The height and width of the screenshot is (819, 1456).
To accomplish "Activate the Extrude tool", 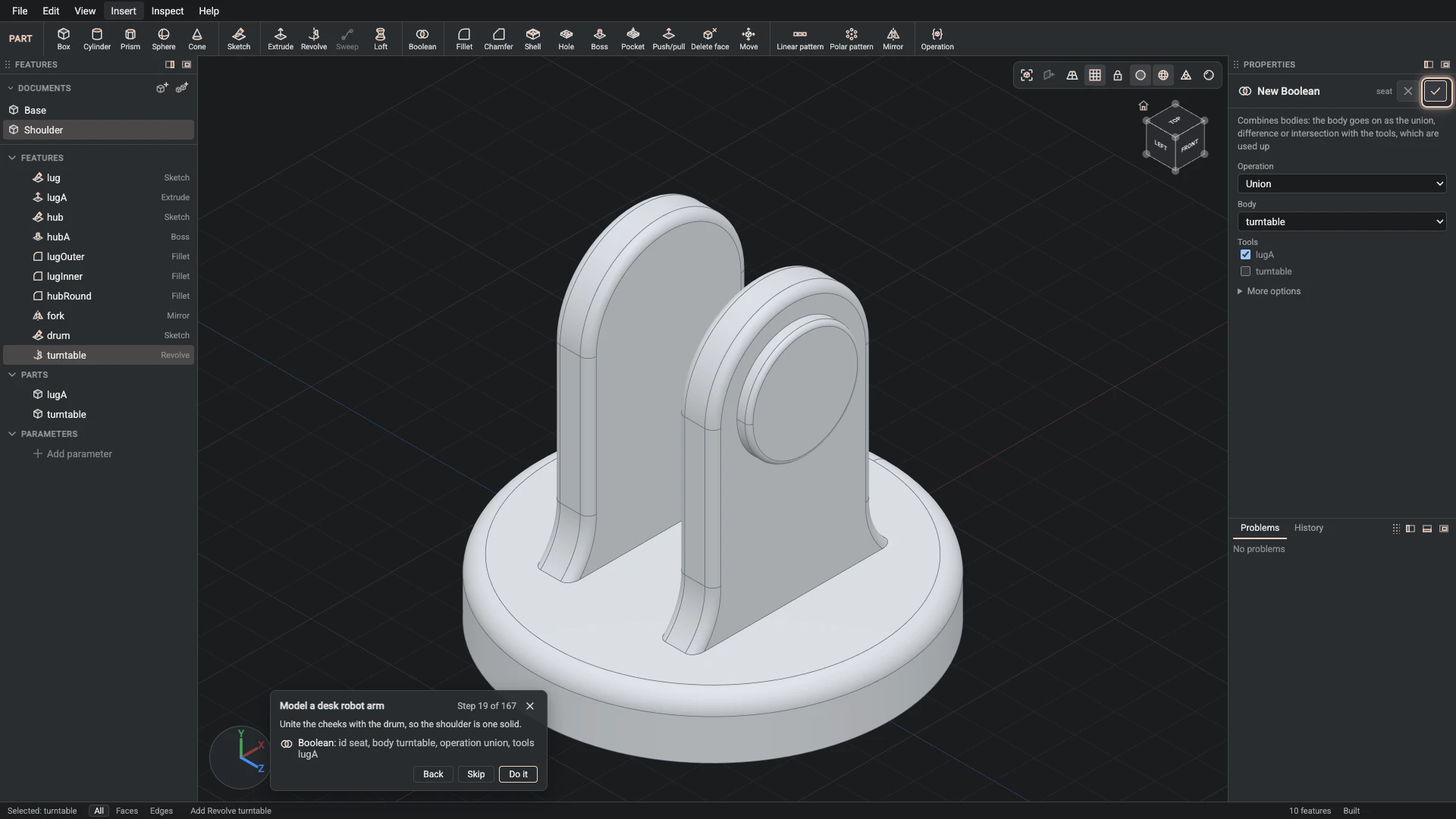I will coord(281,39).
